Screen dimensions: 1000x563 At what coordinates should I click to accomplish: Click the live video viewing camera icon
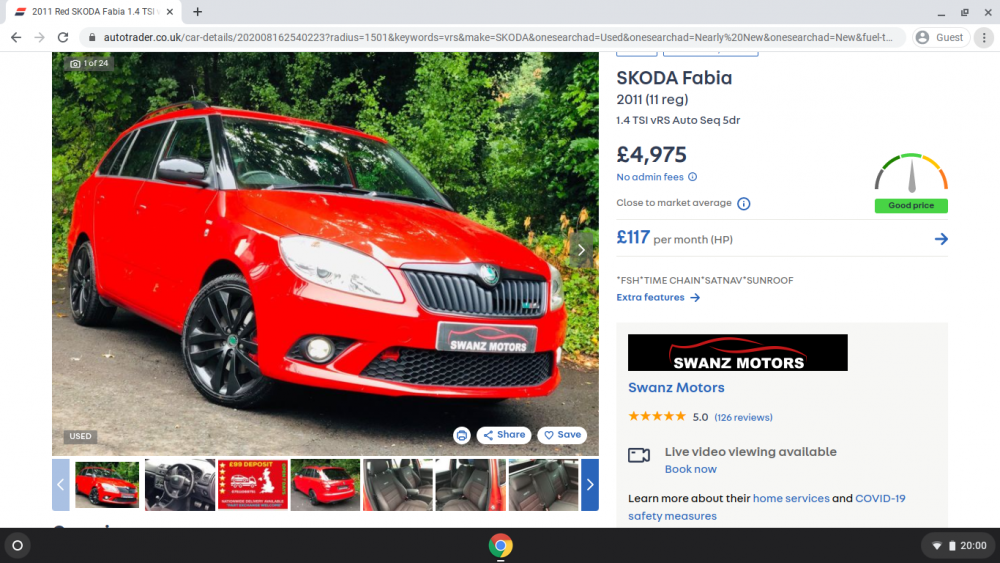click(638, 455)
